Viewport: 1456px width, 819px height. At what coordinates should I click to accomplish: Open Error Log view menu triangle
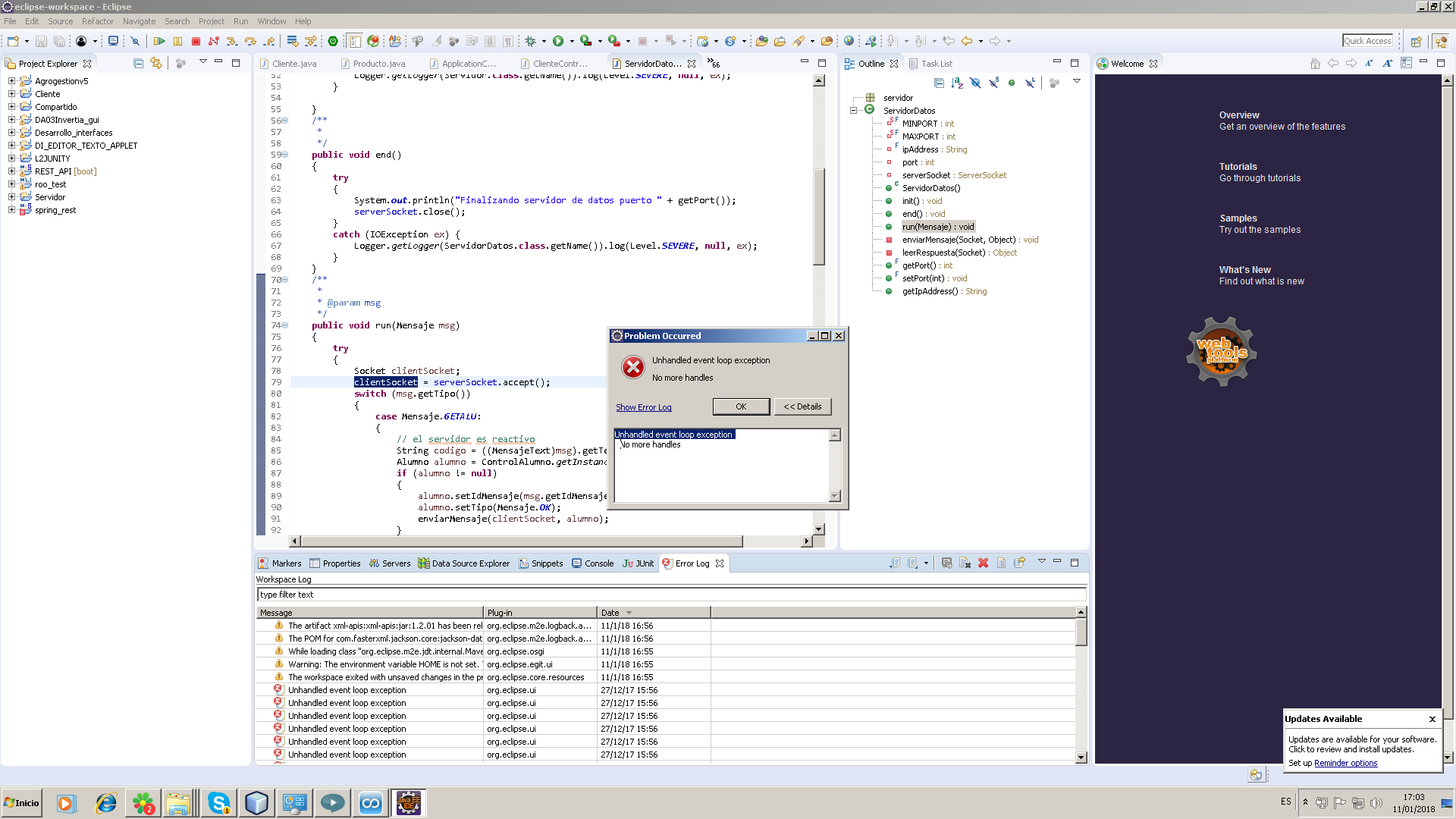[x=1042, y=562]
